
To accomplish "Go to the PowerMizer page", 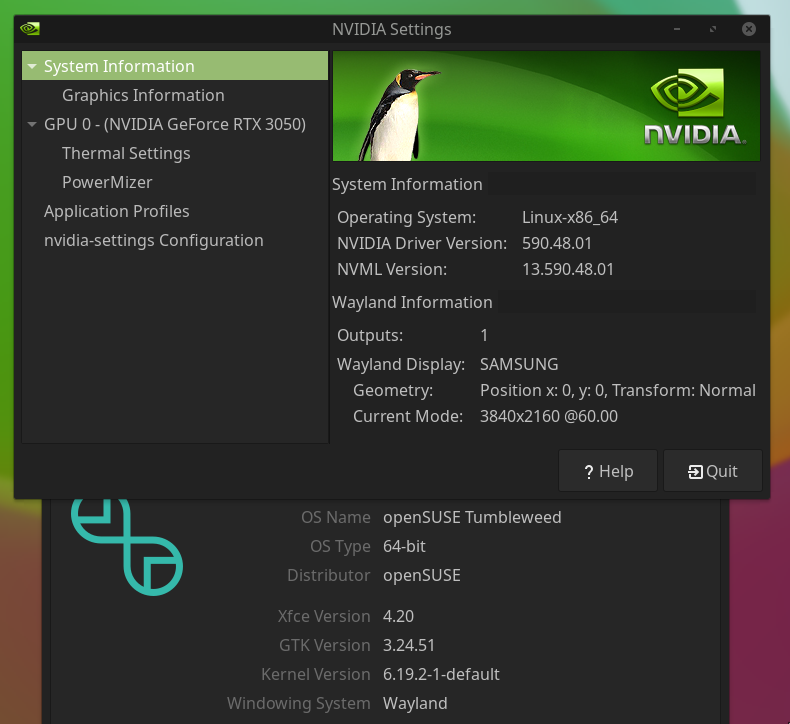I will click(107, 183).
